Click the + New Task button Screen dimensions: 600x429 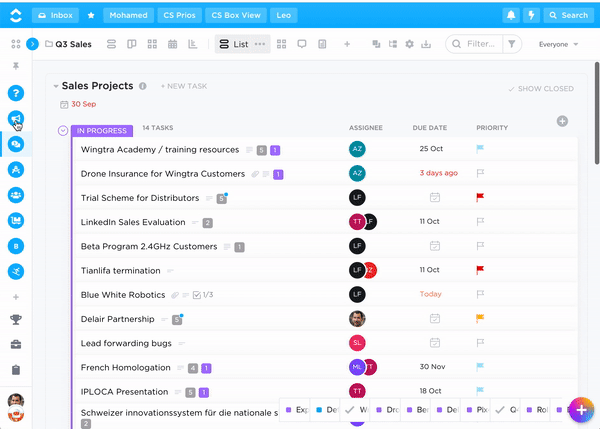[183, 87]
